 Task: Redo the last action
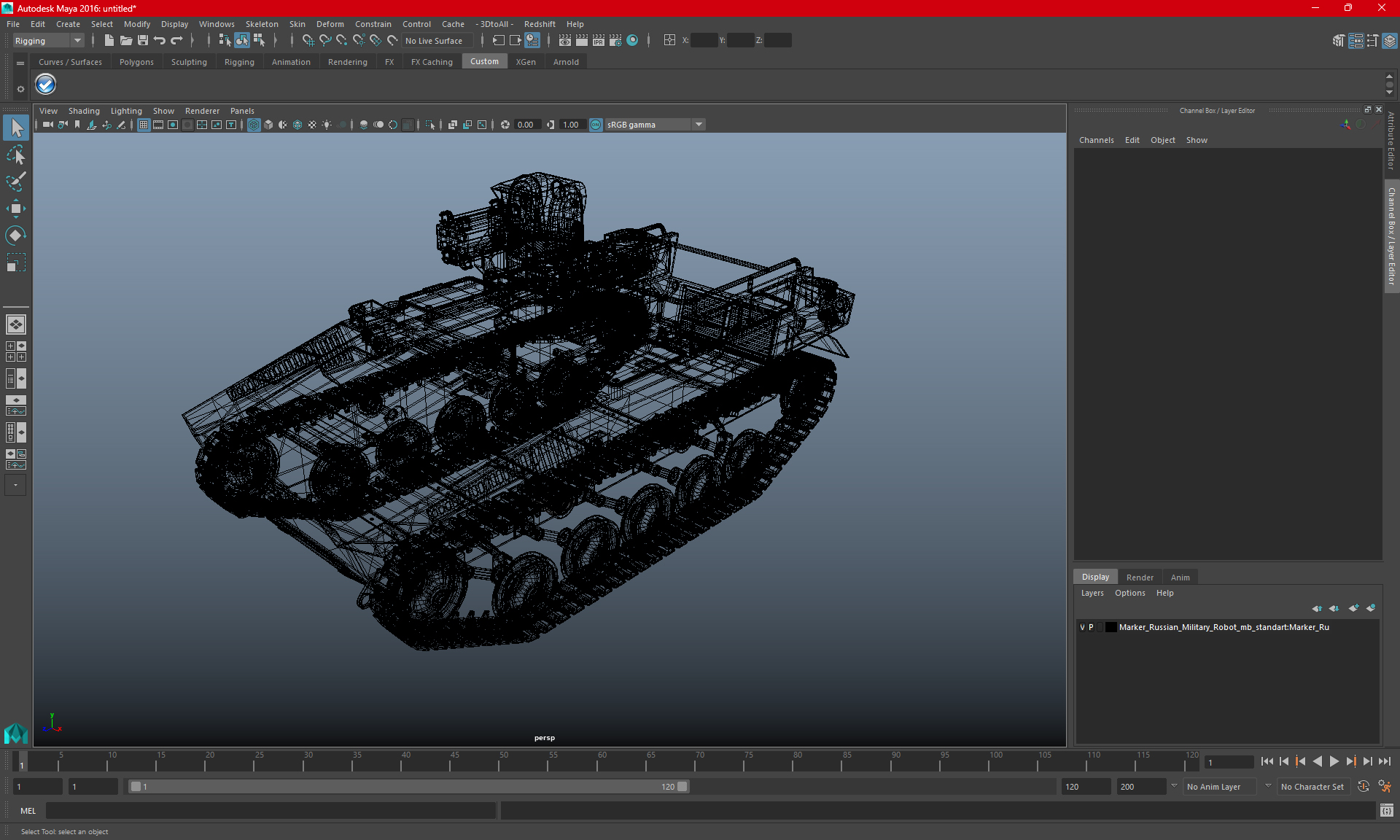[x=176, y=41]
